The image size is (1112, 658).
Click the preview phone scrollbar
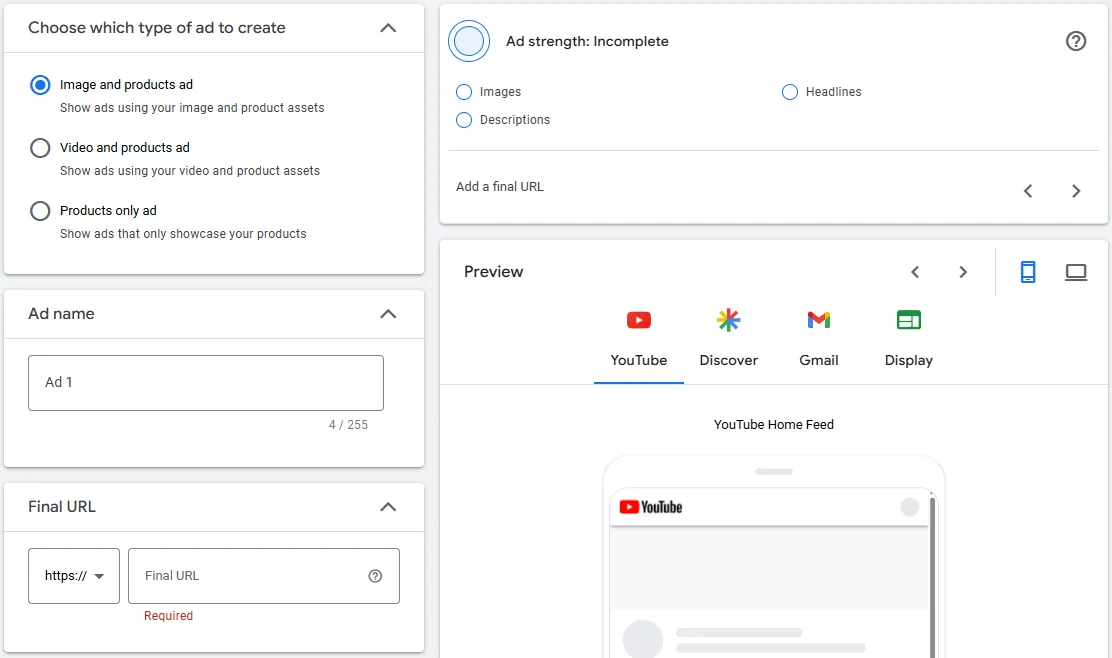coord(933,578)
